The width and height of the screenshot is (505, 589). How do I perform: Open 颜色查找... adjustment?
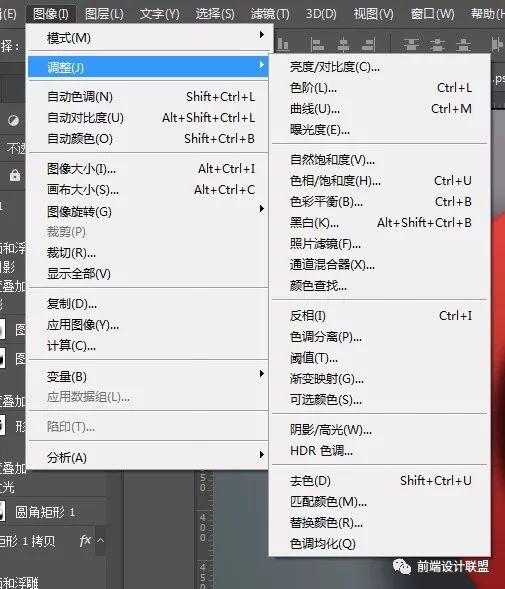coord(380,286)
